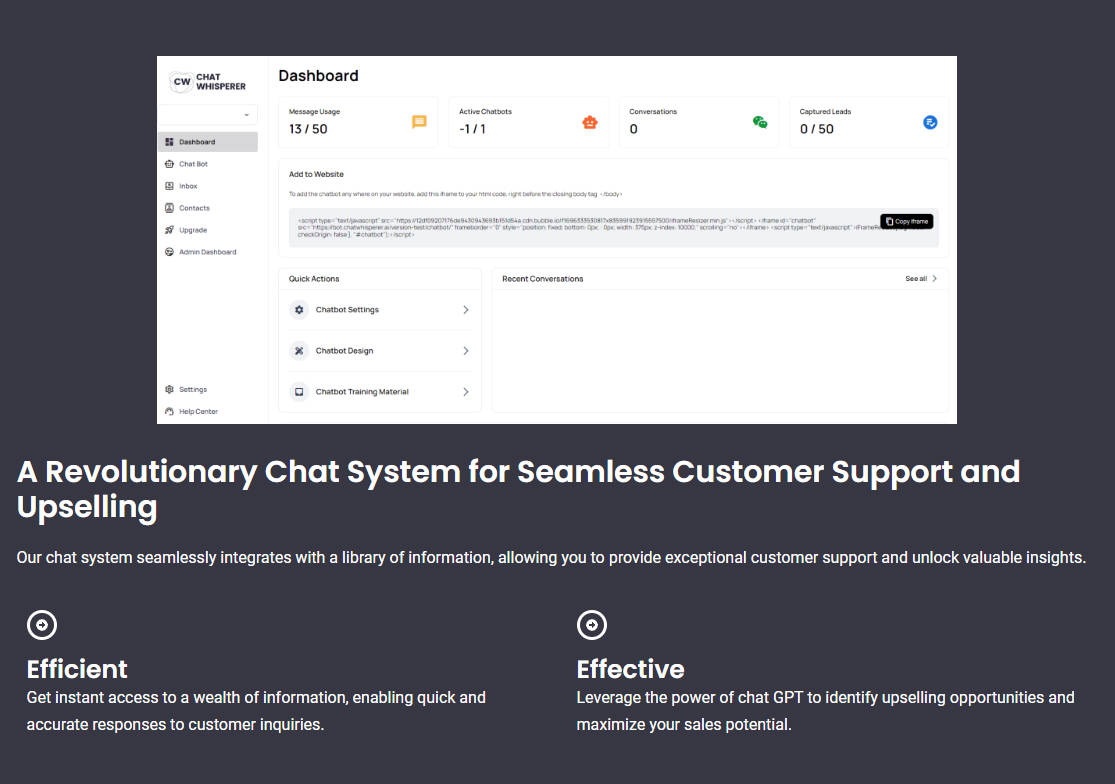Expand the Chatbot Settings chevron arrow
Image resolution: width=1115 pixels, height=784 pixels.
click(466, 310)
